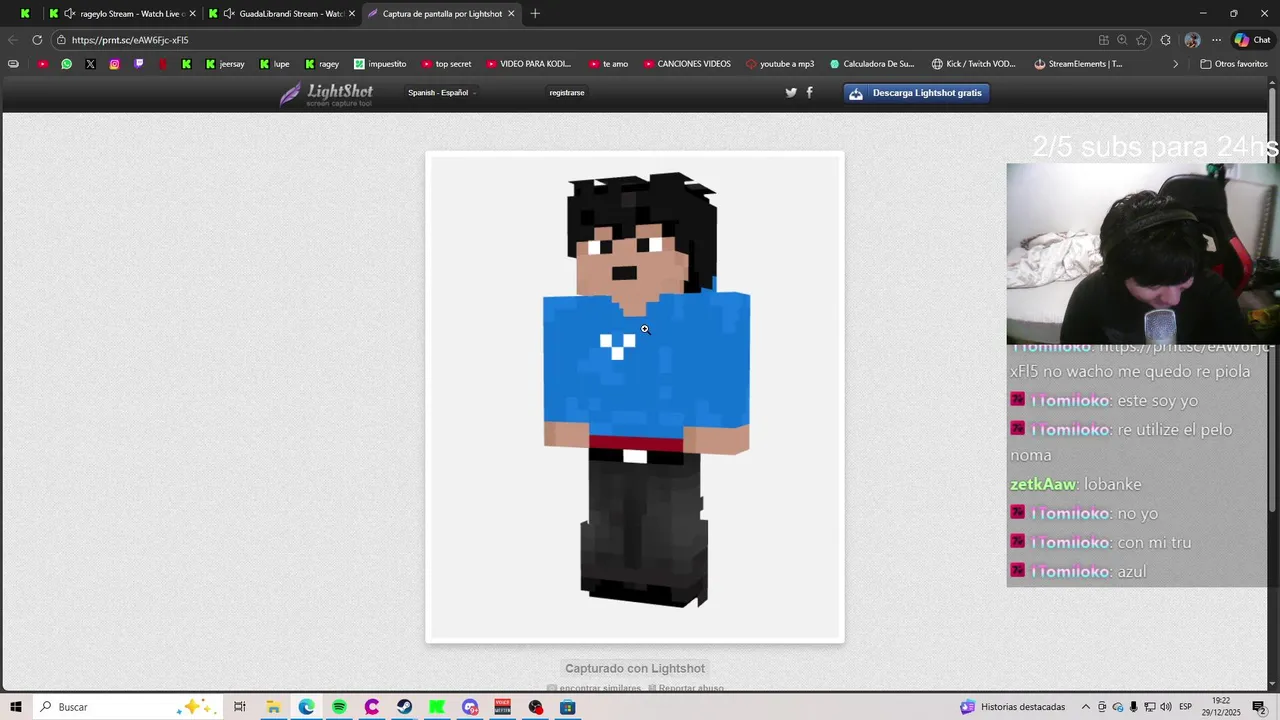
Task: Click the registrarse link
Action: point(567,93)
